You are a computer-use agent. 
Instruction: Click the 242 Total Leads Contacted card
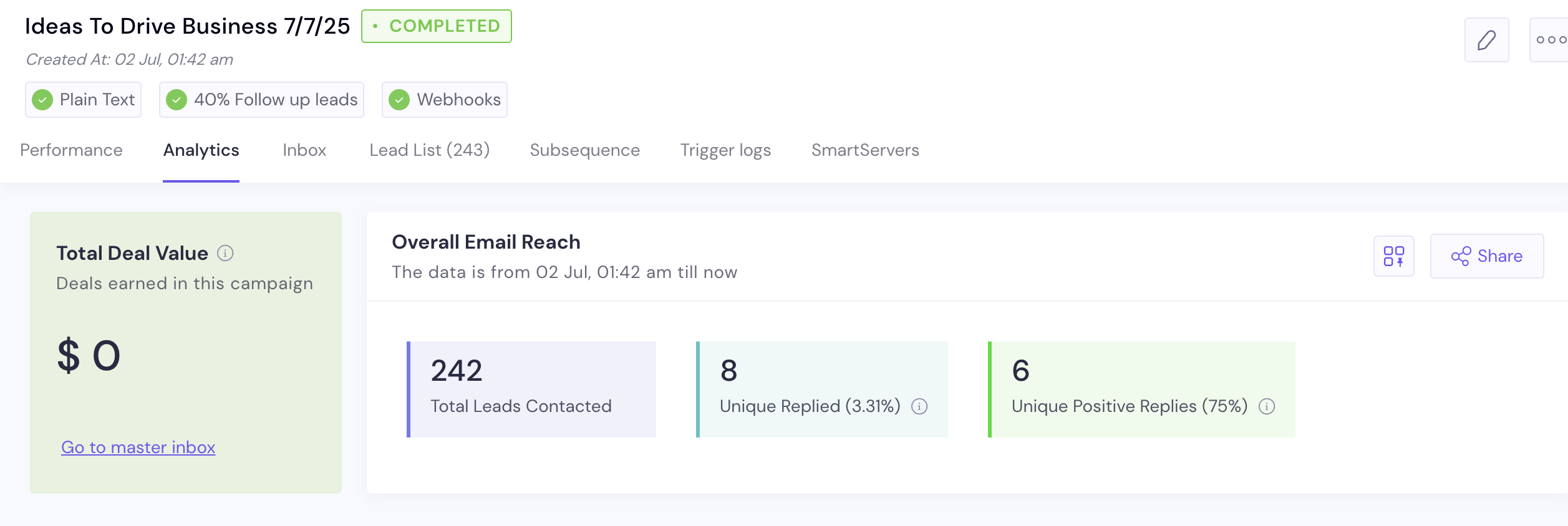[x=531, y=389]
